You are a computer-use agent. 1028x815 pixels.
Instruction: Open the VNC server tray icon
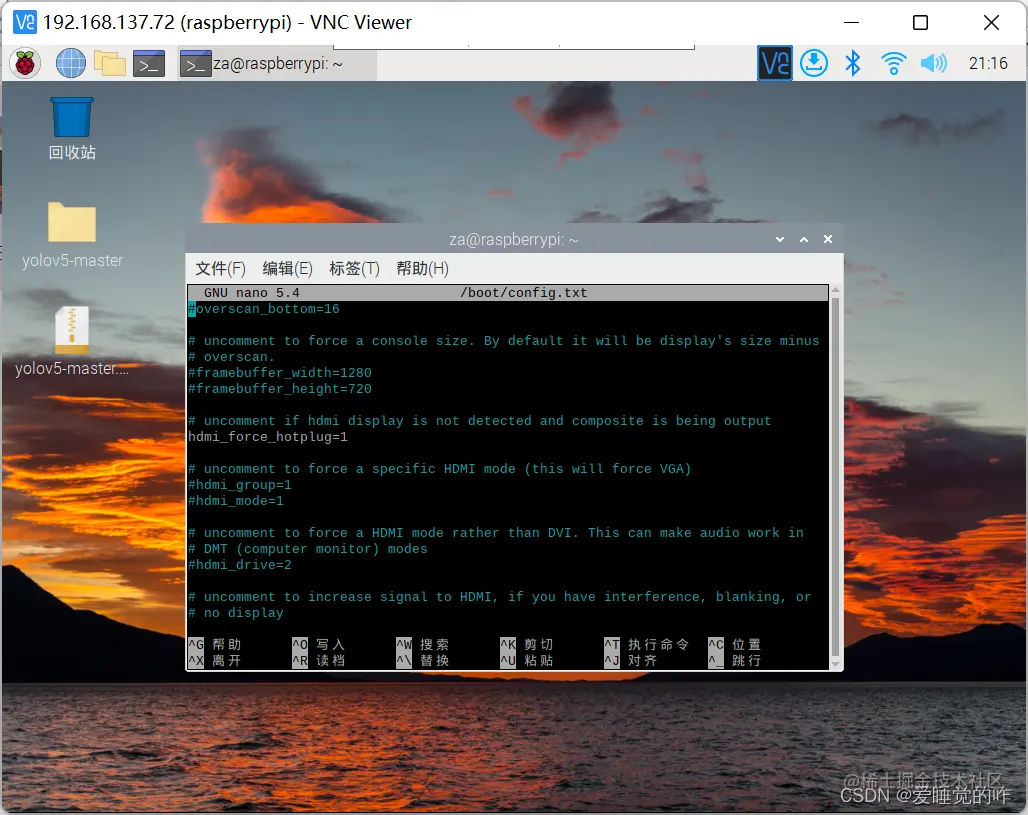pos(775,63)
